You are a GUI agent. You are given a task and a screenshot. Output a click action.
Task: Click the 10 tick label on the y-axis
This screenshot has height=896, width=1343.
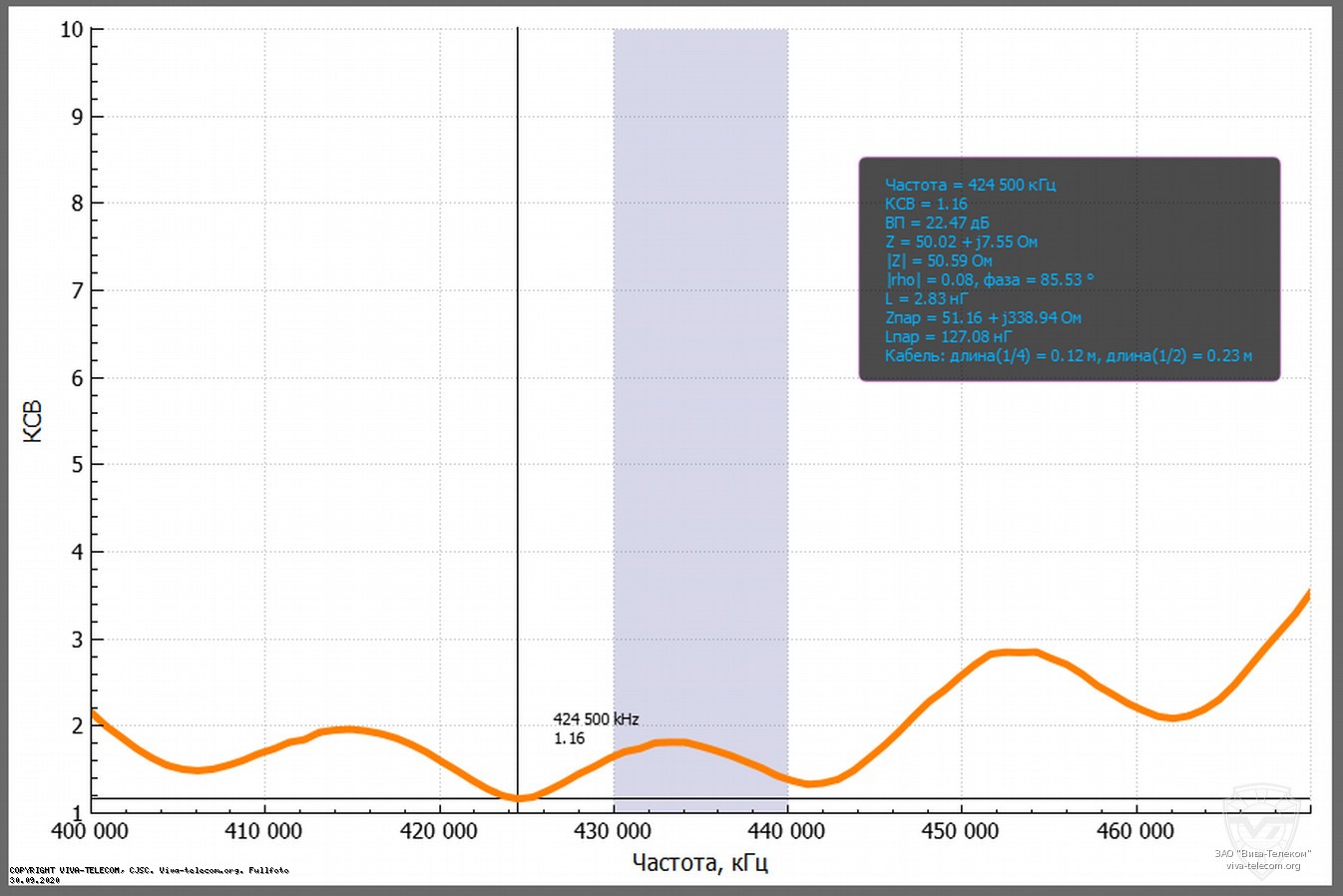[x=72, y=29]
